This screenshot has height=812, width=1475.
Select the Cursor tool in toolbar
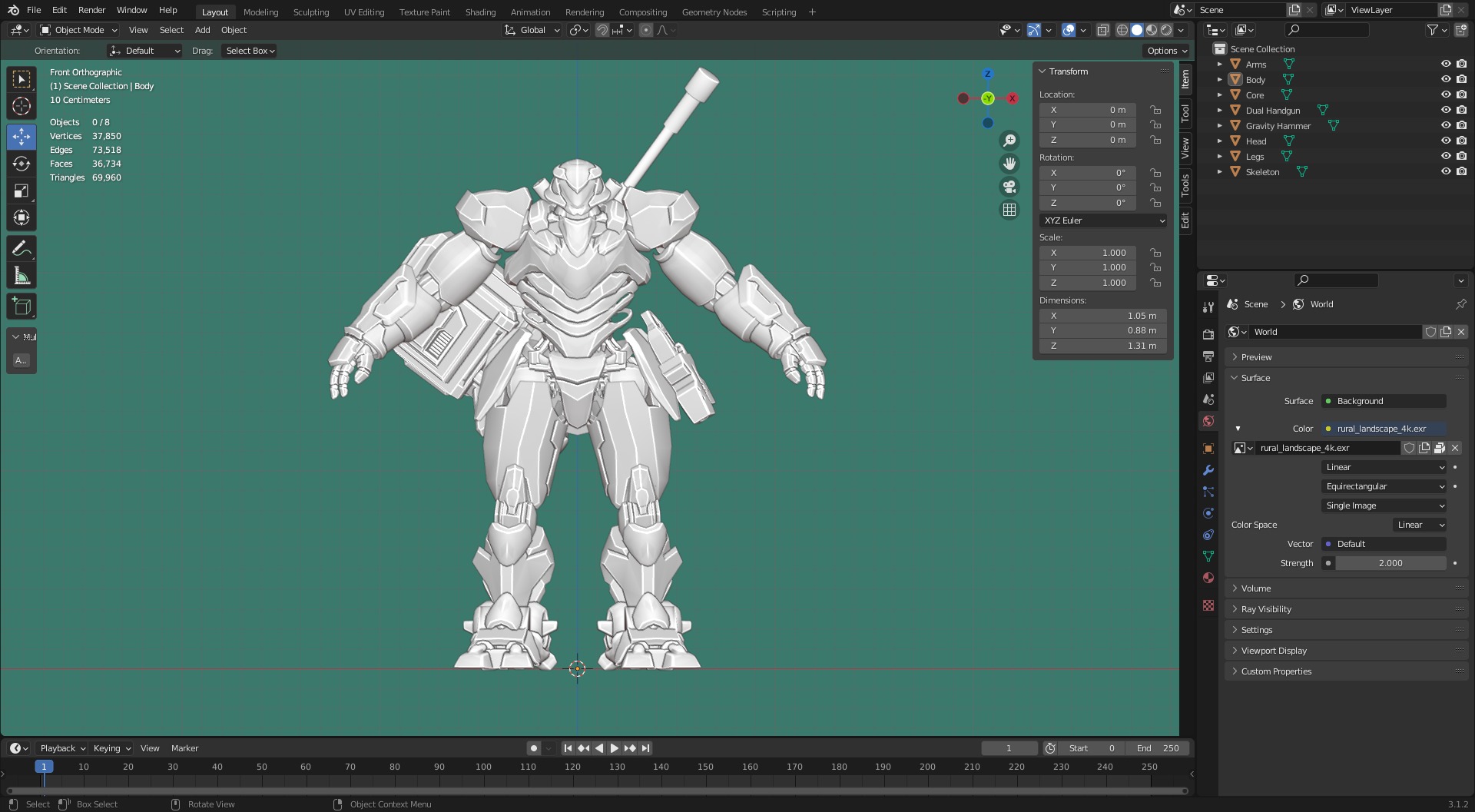click(22, 106)
